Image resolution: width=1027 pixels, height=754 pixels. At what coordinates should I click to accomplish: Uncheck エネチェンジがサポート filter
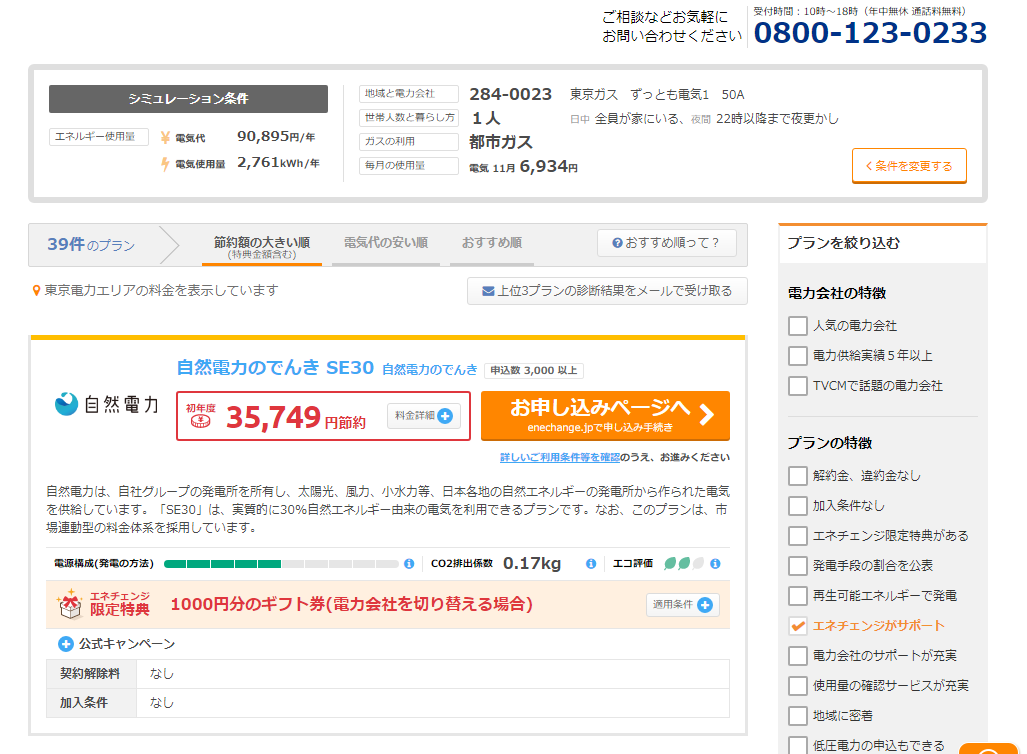(797, 626)
